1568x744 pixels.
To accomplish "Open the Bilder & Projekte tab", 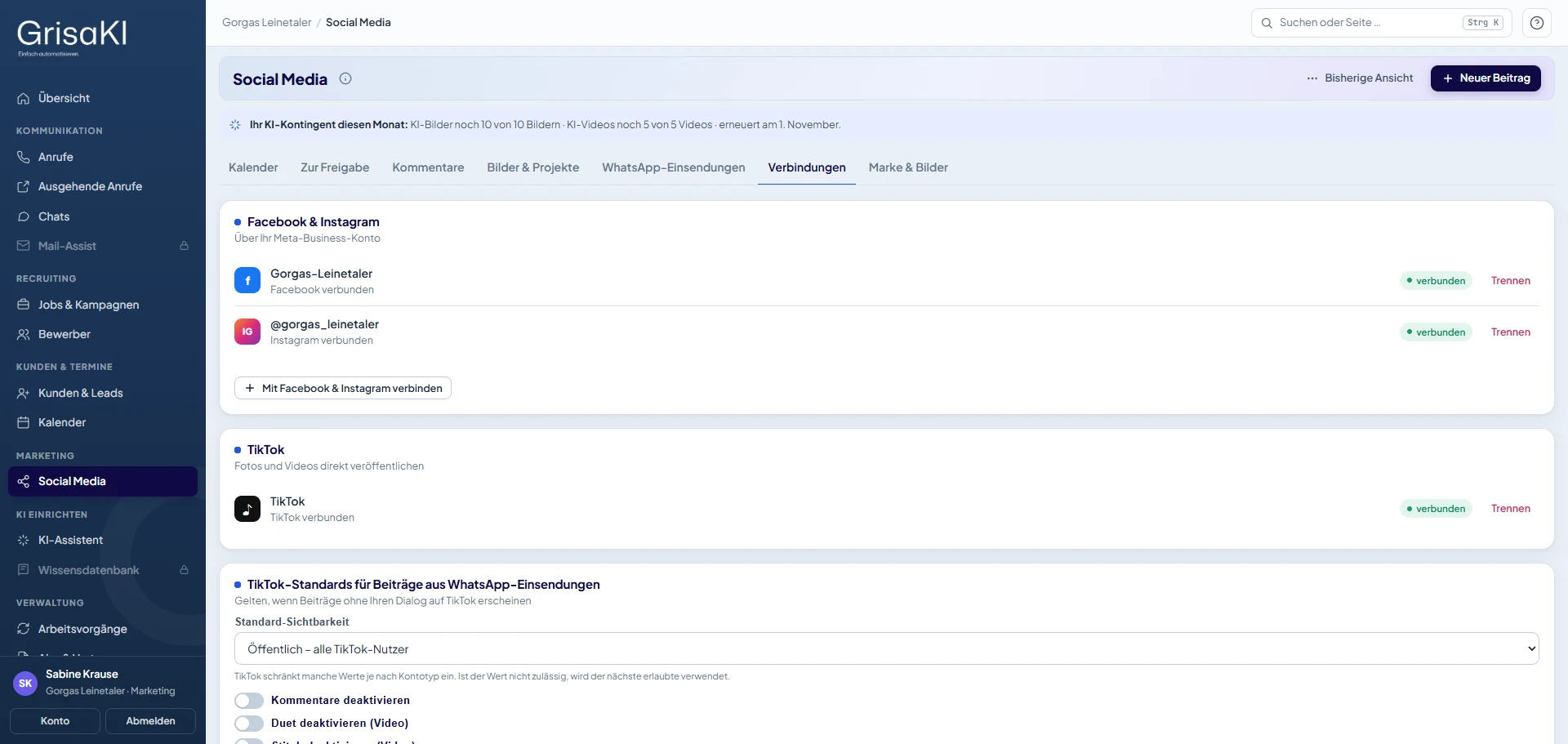I will [x=532, y=167].
